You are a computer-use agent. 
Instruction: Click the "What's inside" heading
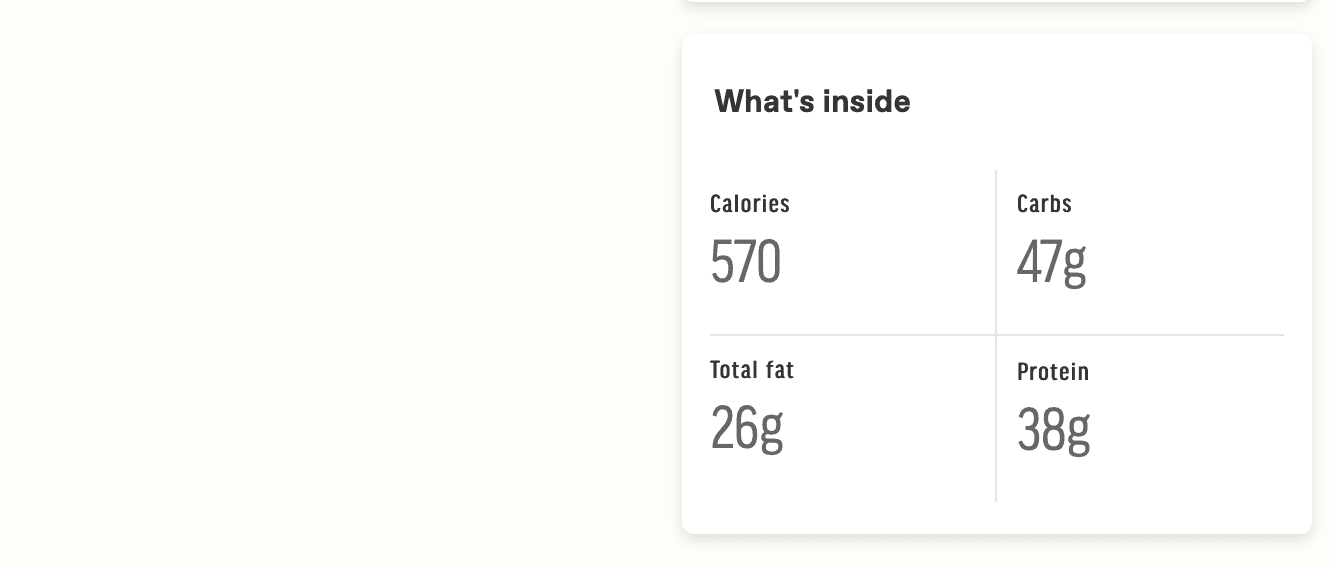coord(812,101)
